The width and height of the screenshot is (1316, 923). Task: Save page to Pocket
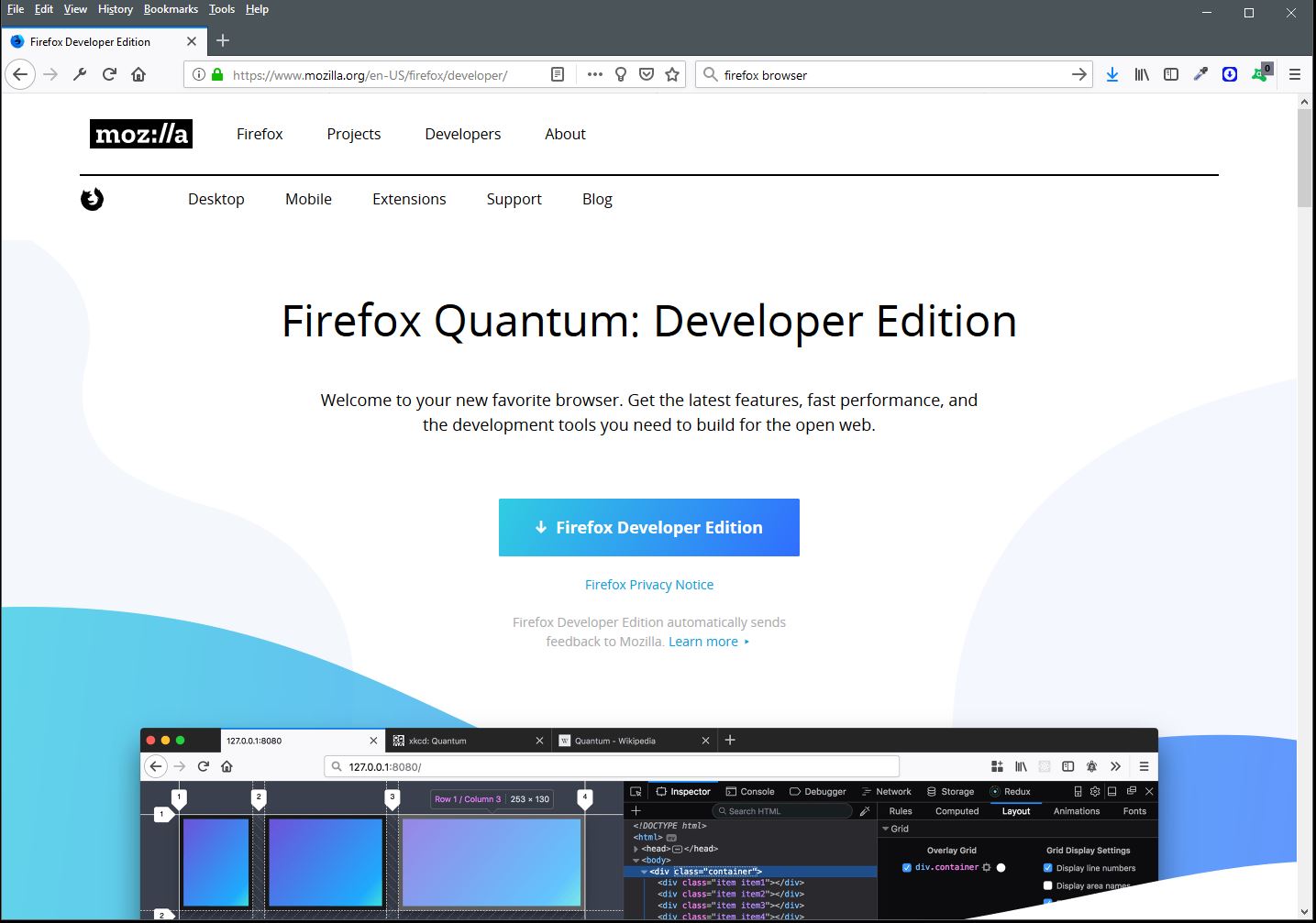(647, 75)
